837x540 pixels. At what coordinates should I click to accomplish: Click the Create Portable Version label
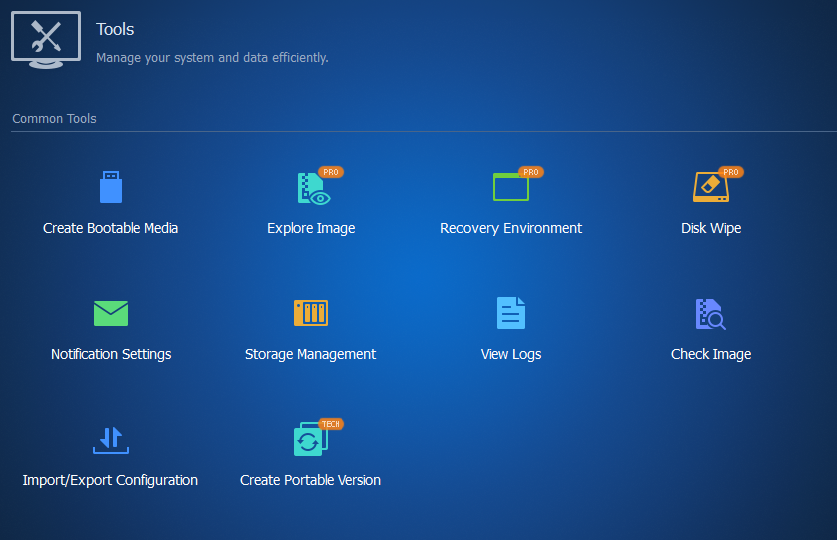[x=311, y=480]
